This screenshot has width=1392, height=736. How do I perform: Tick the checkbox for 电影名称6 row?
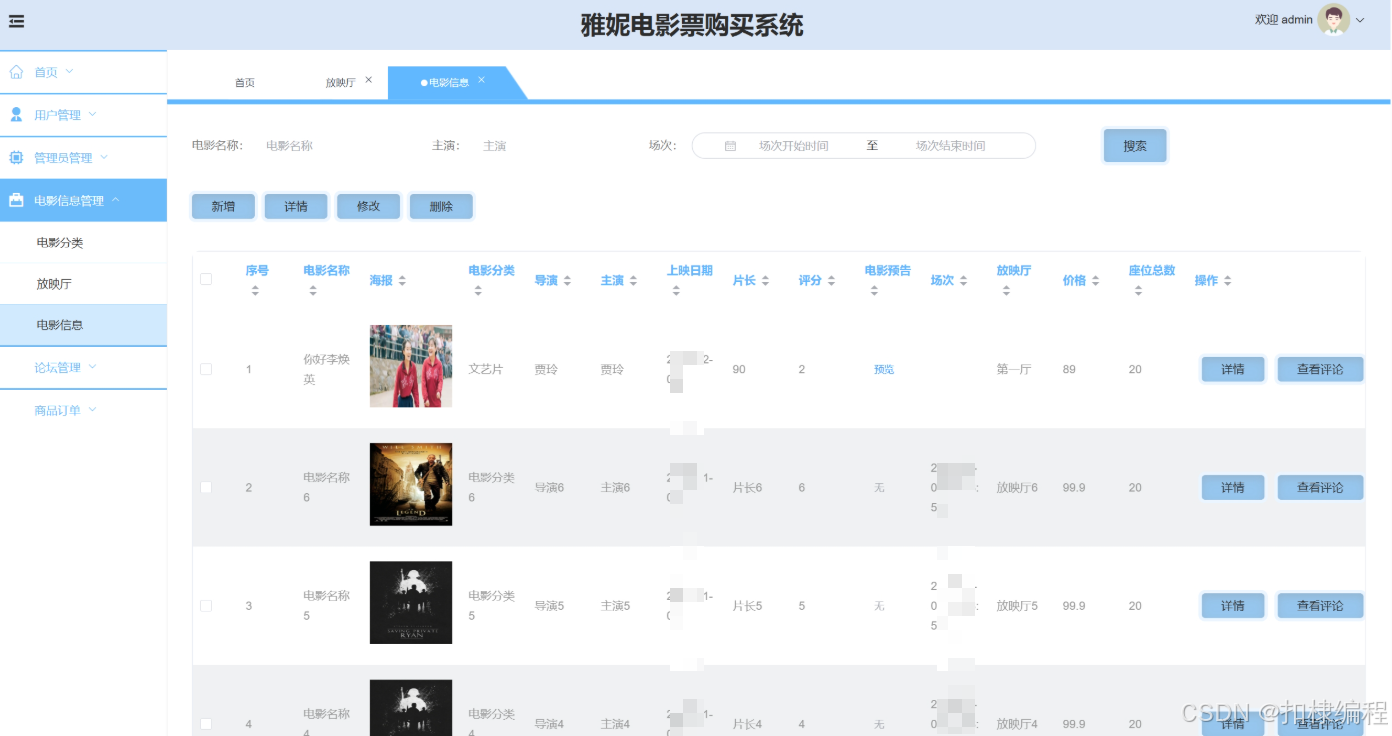pos(206,487)
